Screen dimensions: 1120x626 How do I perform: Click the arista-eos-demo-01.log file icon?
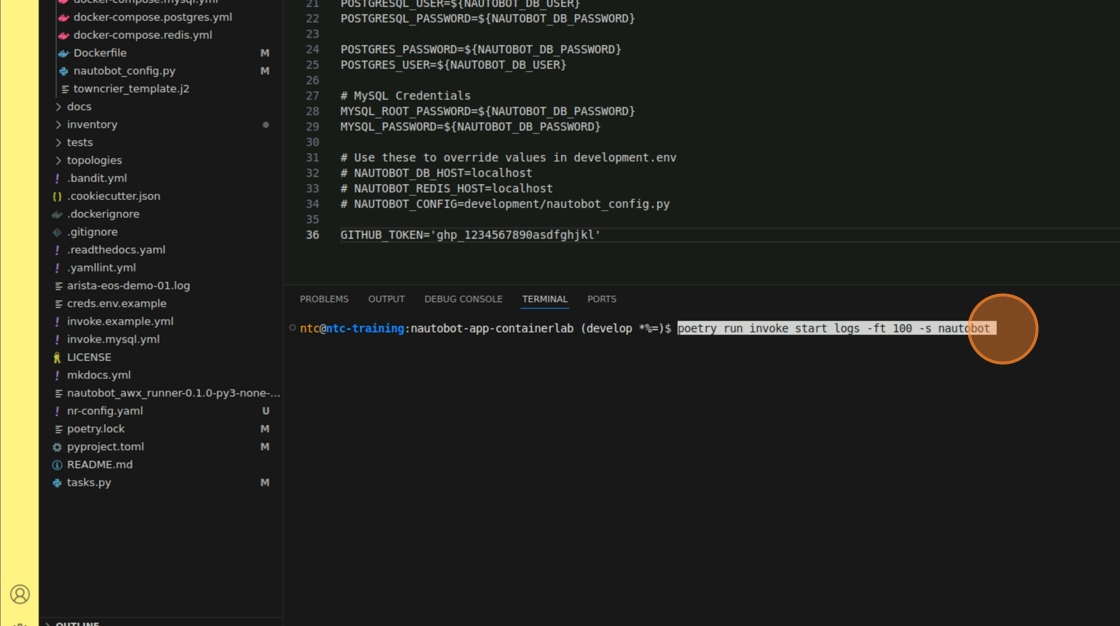coord(59,285)
